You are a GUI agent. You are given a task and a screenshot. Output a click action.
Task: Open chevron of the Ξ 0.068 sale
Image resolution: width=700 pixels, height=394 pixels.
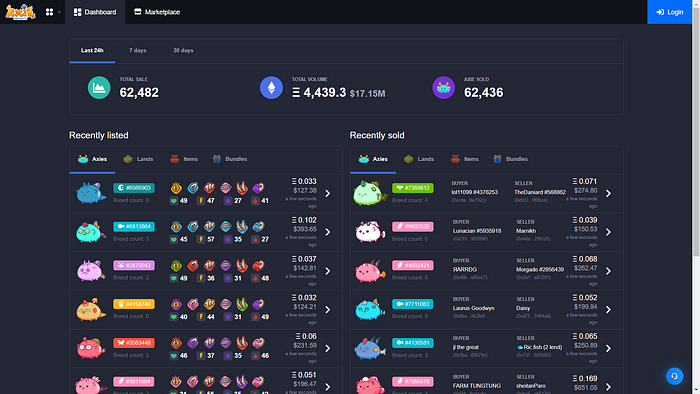pyautogui.click(x=608, y=271)
